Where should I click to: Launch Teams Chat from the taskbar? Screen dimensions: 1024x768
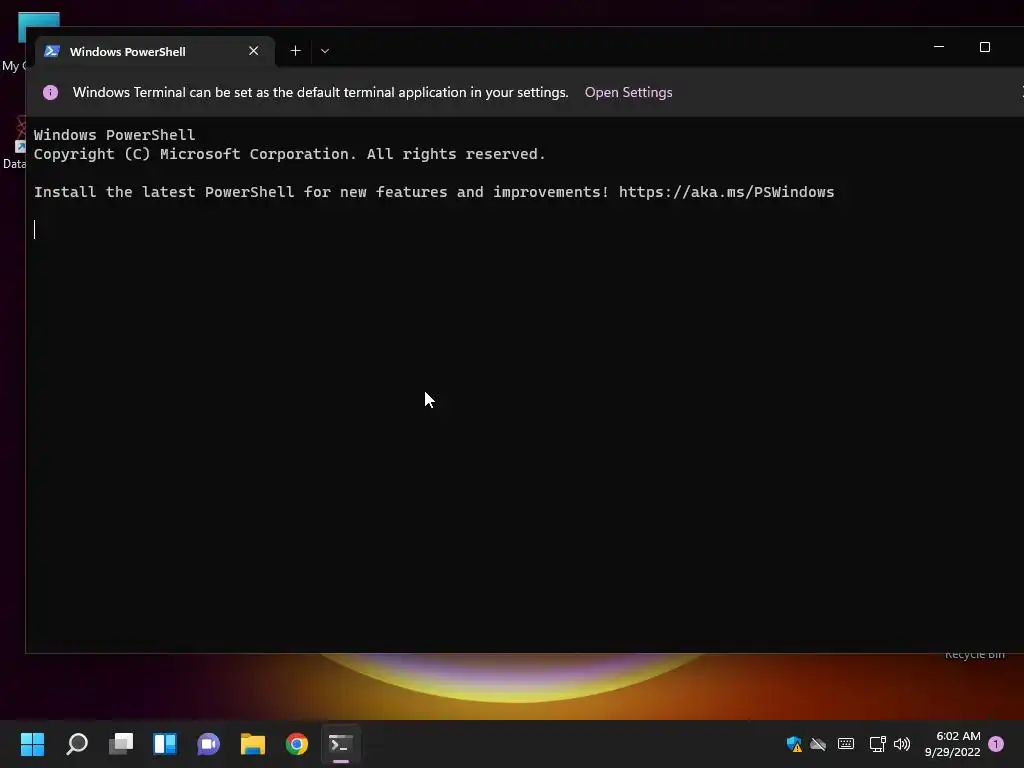(x=209, y=744)
